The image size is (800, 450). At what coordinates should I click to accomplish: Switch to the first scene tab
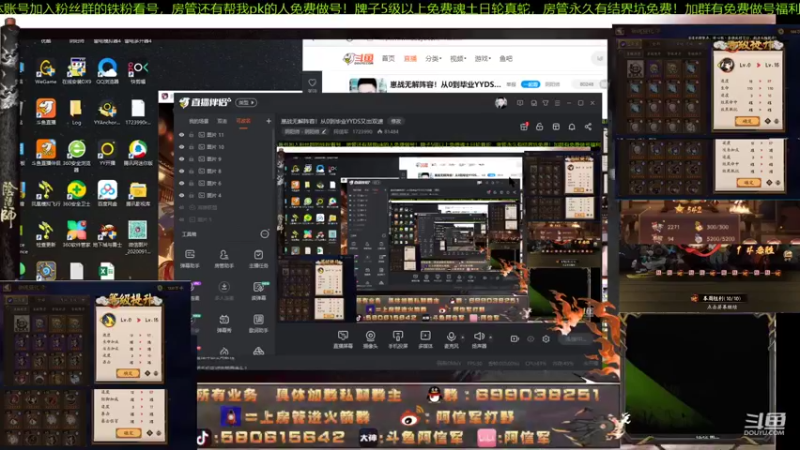[x=199, y=121]
